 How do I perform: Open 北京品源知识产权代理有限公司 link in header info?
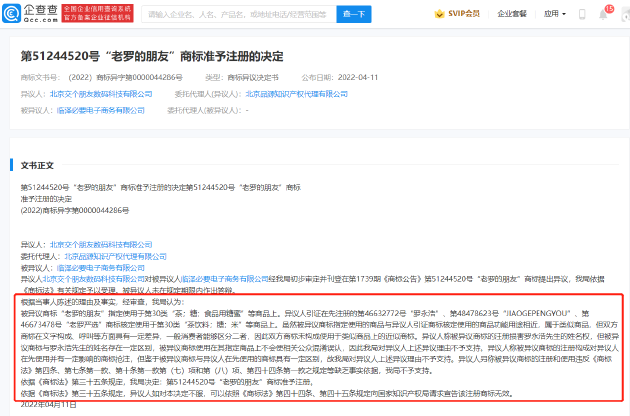point(297,94)
